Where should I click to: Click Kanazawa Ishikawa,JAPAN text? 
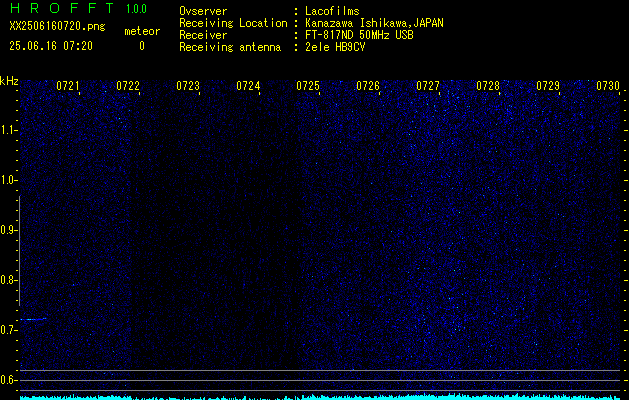pyautogui.click(x=374, y=23)
